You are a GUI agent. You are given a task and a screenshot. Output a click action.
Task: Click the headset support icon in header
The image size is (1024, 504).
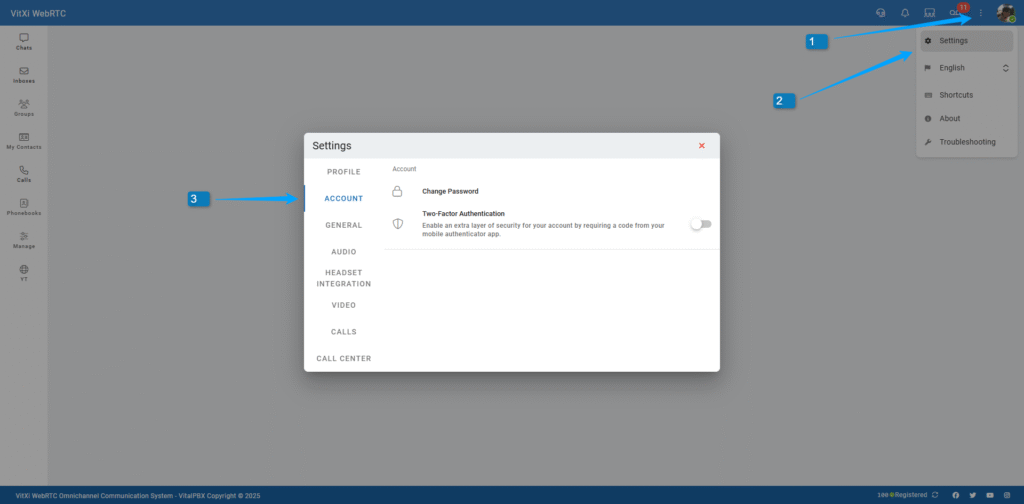880,13
